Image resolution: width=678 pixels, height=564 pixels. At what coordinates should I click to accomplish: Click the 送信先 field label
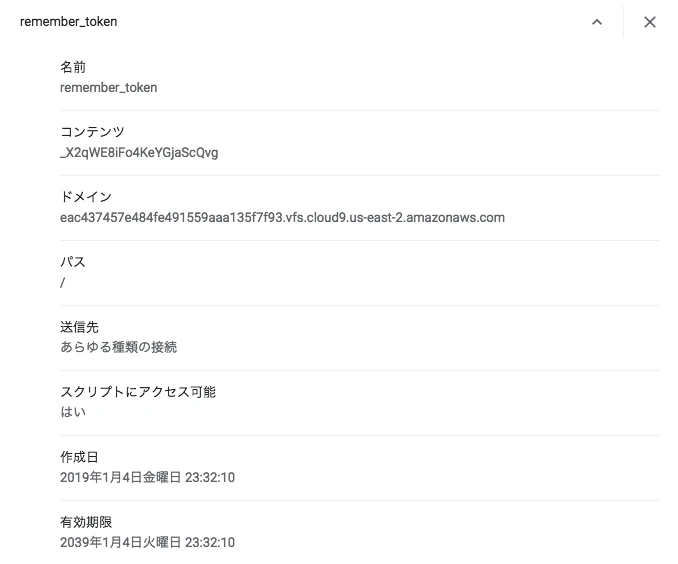tap(79, 327)
